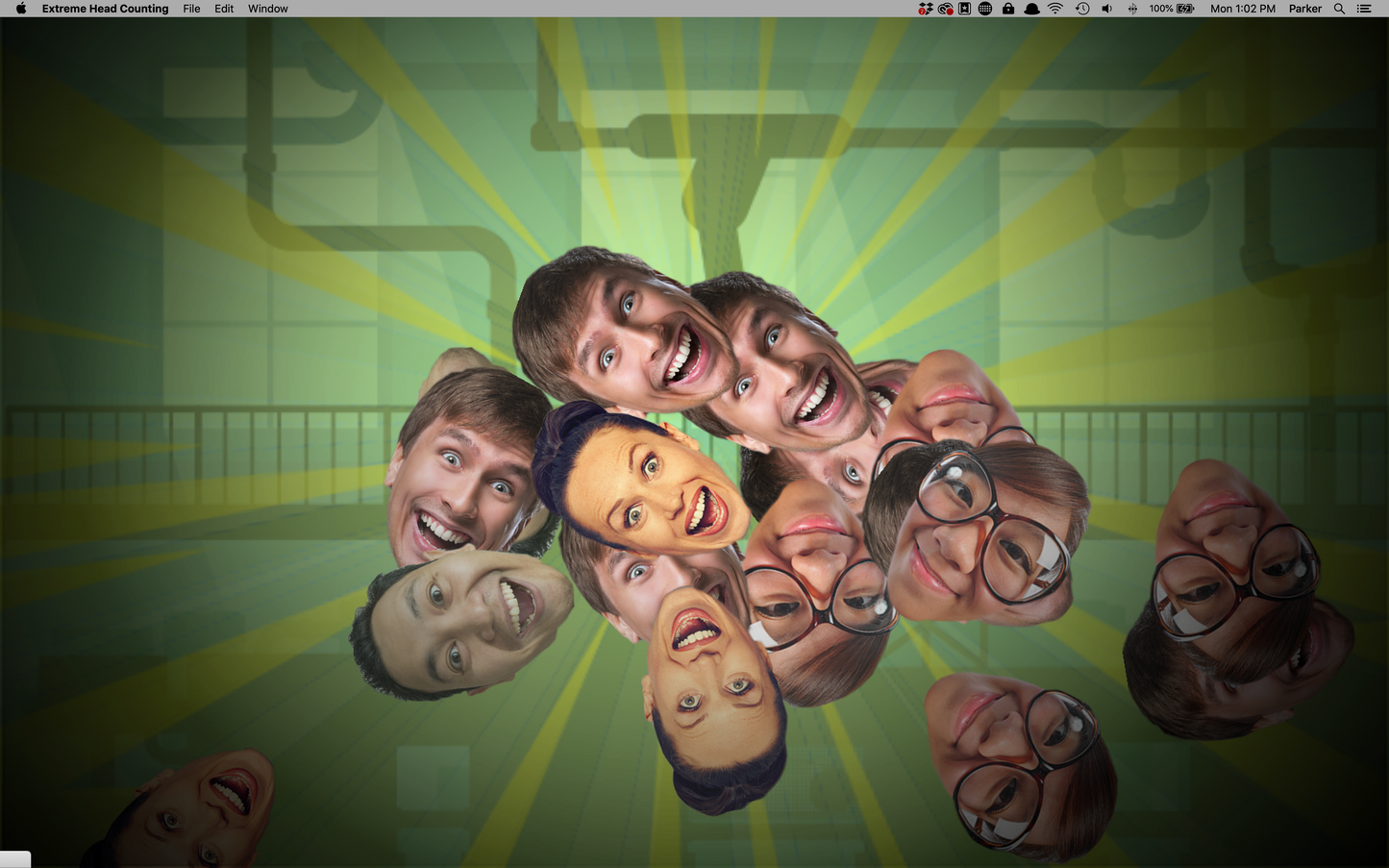Open the Window menu
Viewport: 1389px width, 868px height.
(x=268, y=9)
